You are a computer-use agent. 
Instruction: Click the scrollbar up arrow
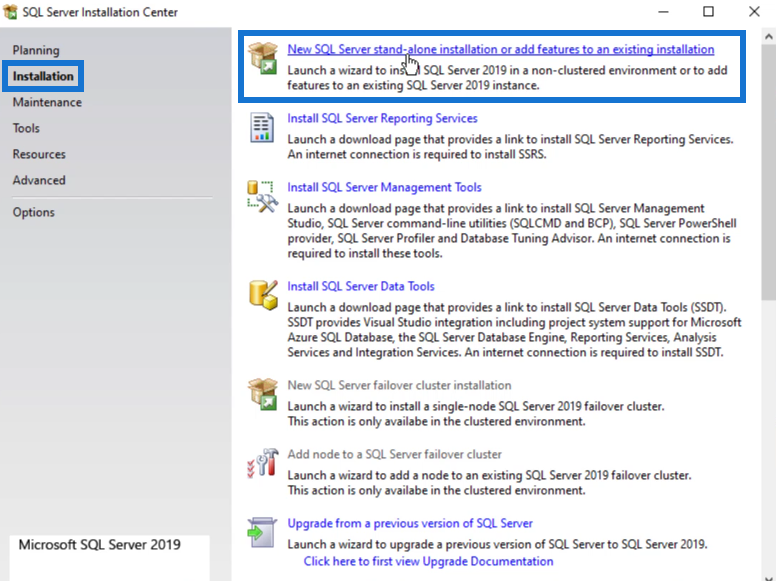tap(769, 37)
